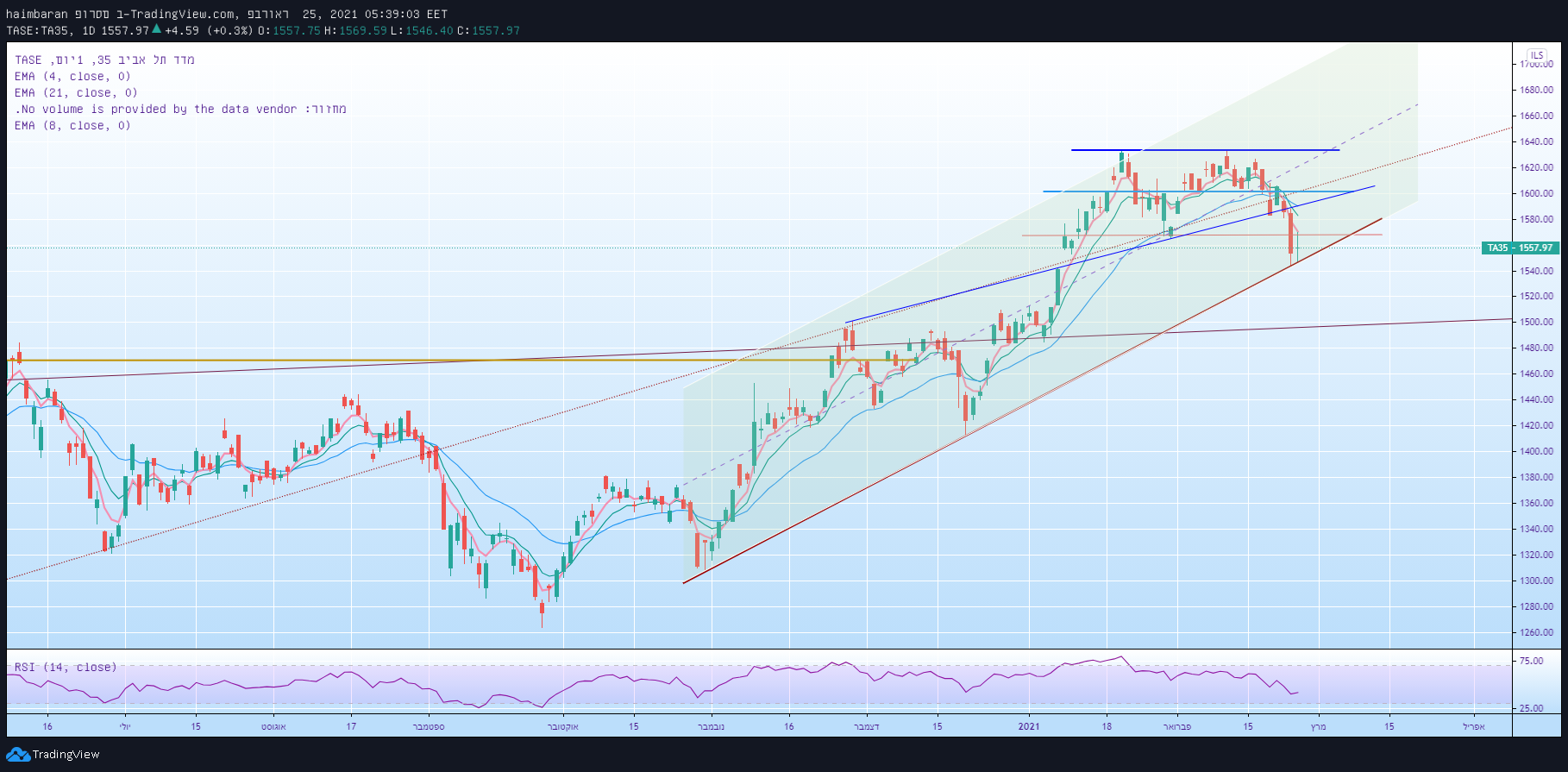Viewport: 1568px width, 772px height.
Task: Click the יולי month label on time axis
Action: coord(125,726)
